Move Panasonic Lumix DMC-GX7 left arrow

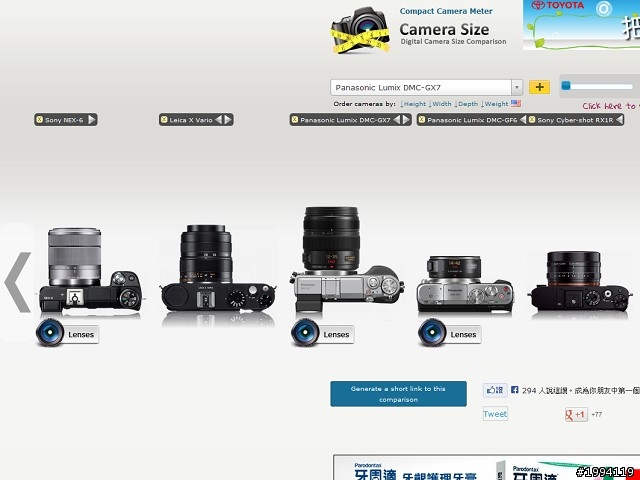coord(397,120)
